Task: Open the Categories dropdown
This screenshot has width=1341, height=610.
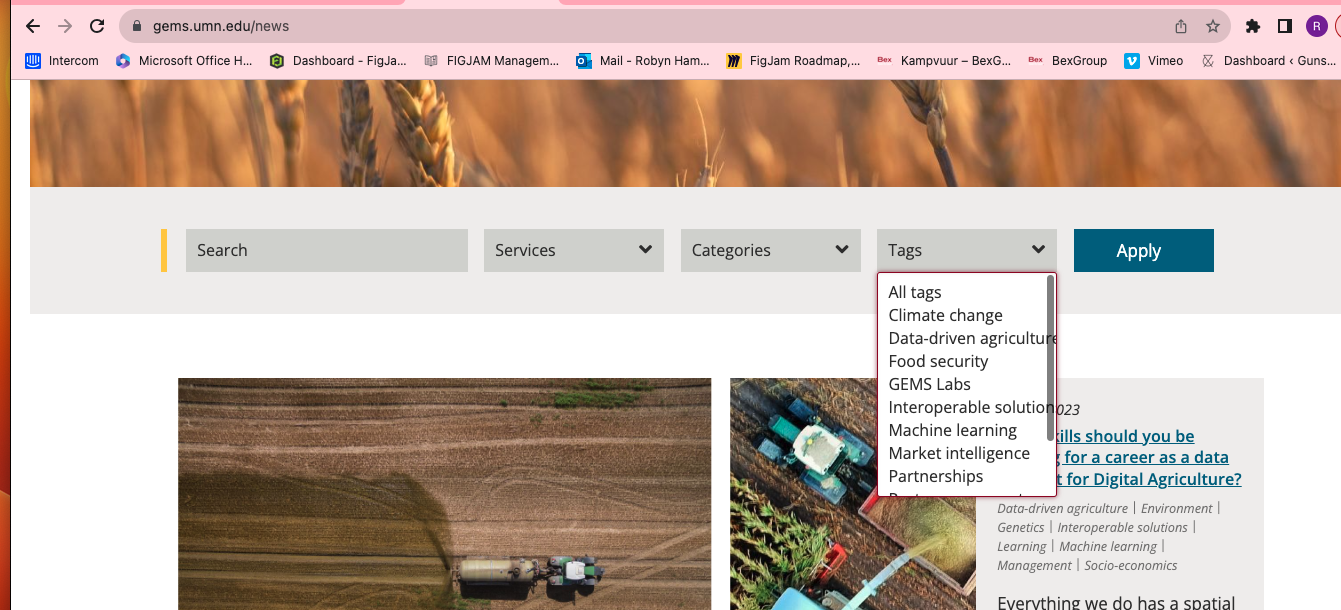Action: click(770, 250)
